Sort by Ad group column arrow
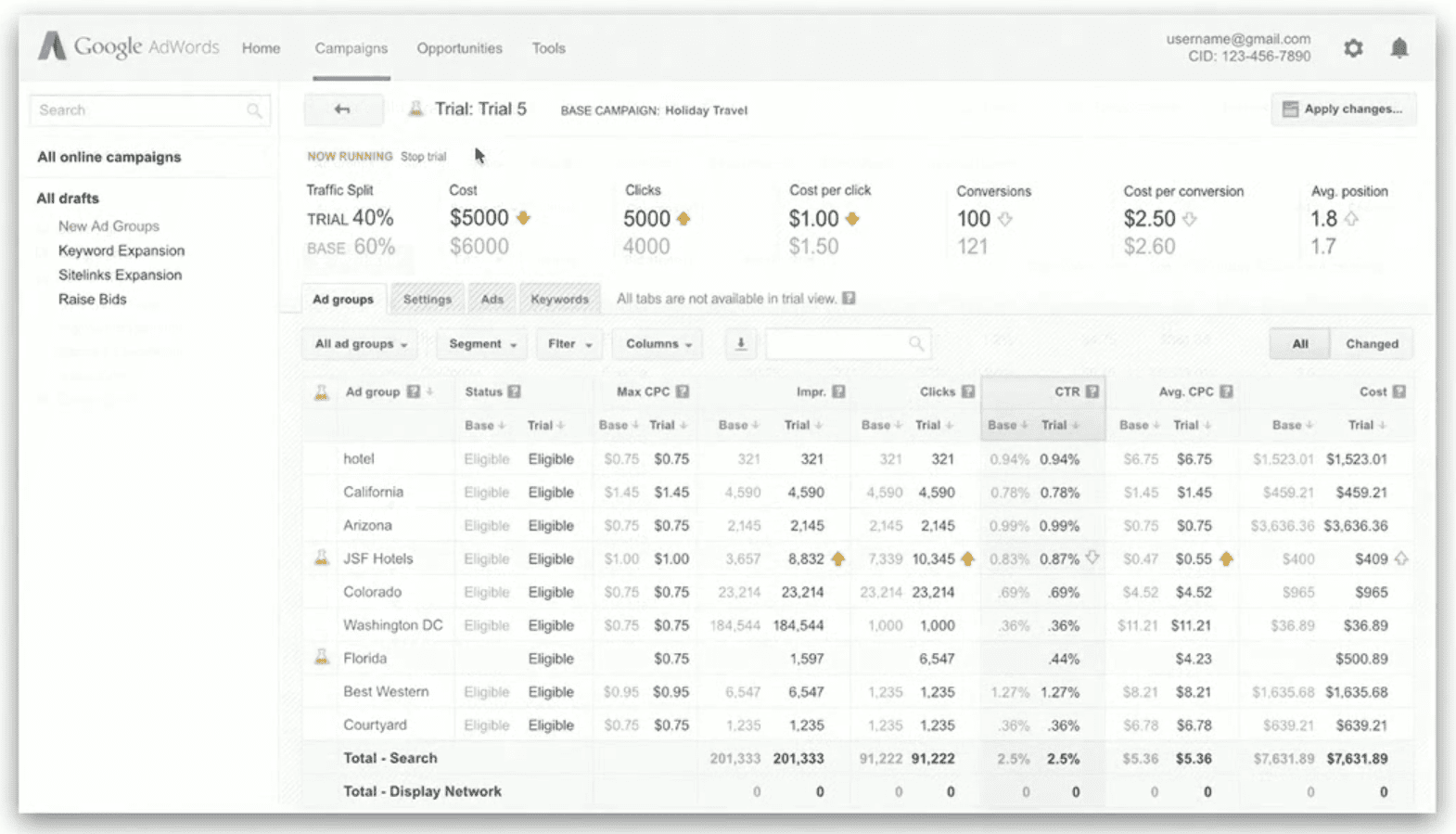 tap(430, 391)
